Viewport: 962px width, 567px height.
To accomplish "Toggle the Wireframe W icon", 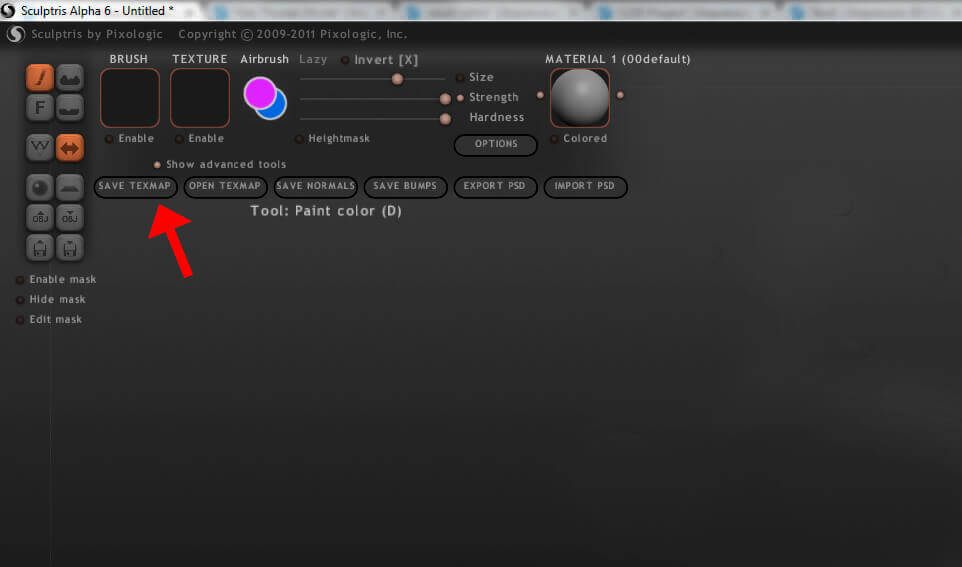I will (40, 148).
